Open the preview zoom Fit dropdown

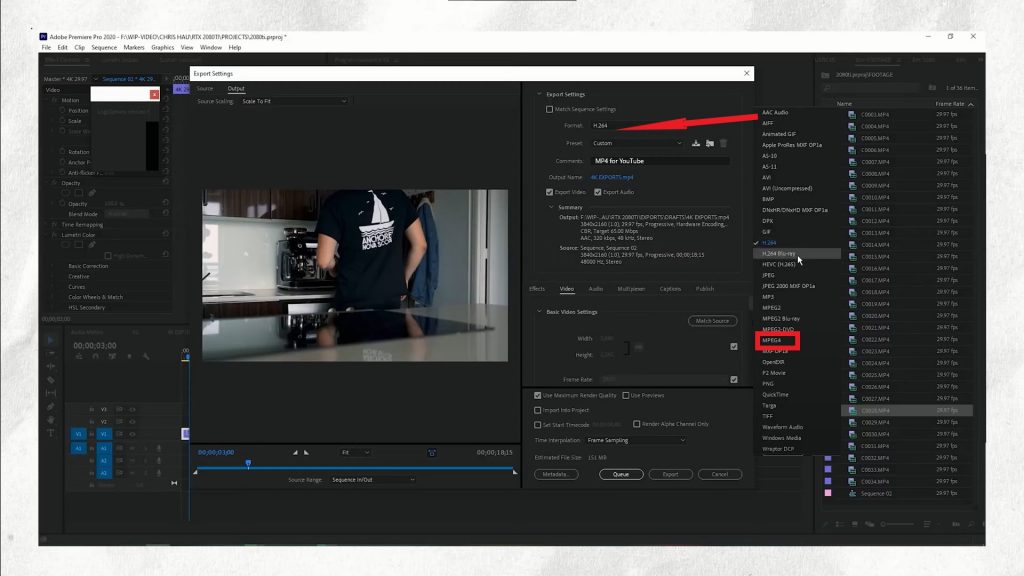coord(355,452)
